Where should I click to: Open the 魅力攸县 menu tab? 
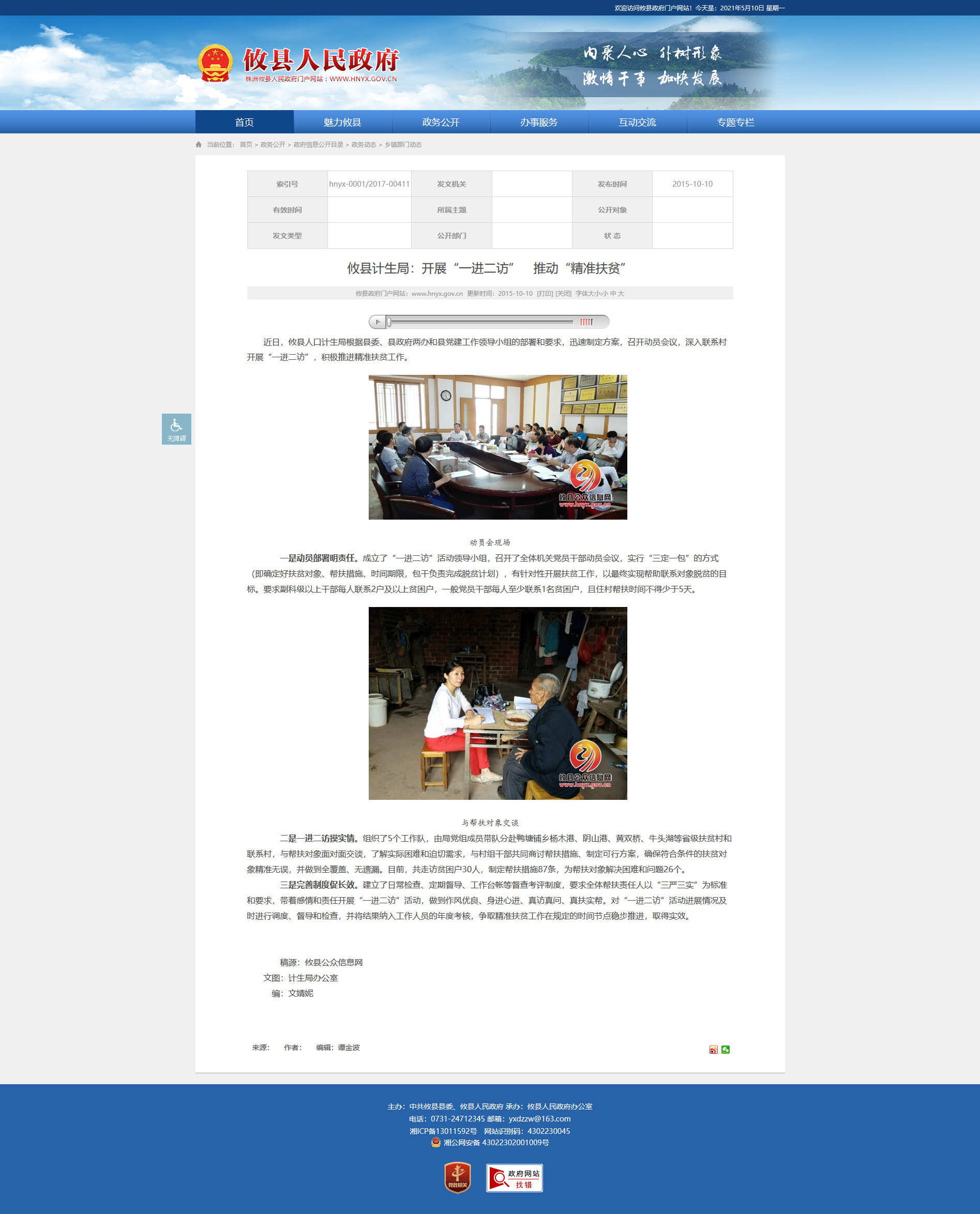click(343, 122)
